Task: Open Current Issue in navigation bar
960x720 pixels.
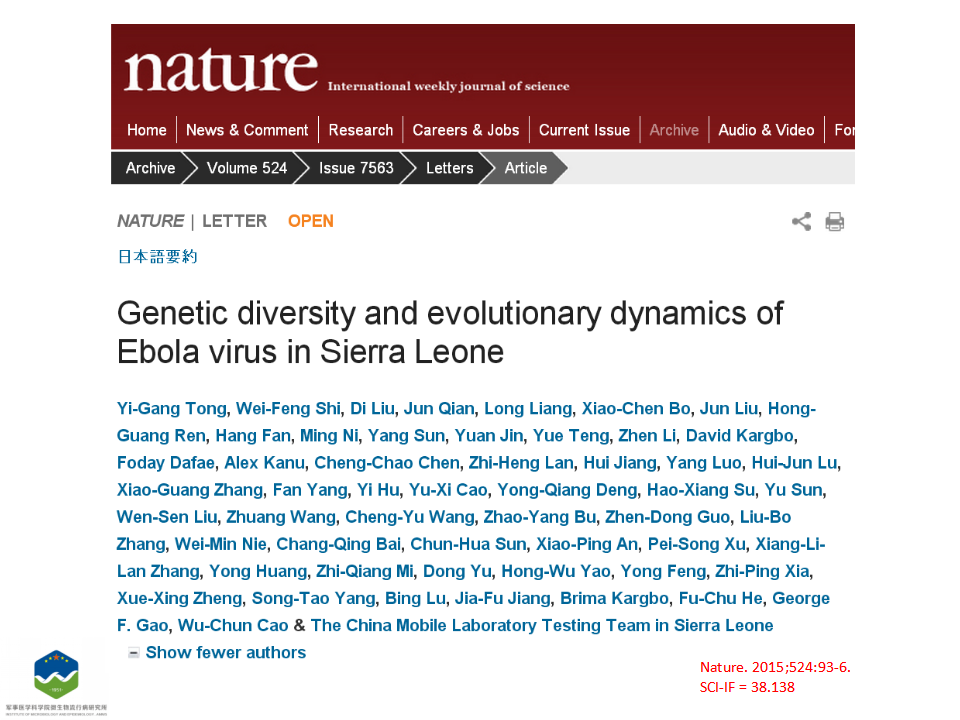Action: (x=584, y=130)
